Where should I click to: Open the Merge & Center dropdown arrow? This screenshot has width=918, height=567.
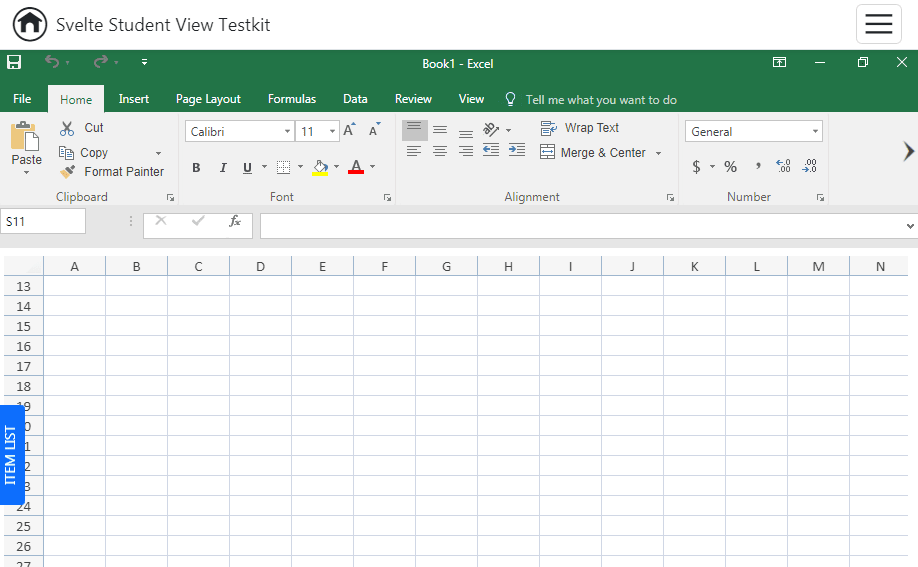click(x=658, y=153)
